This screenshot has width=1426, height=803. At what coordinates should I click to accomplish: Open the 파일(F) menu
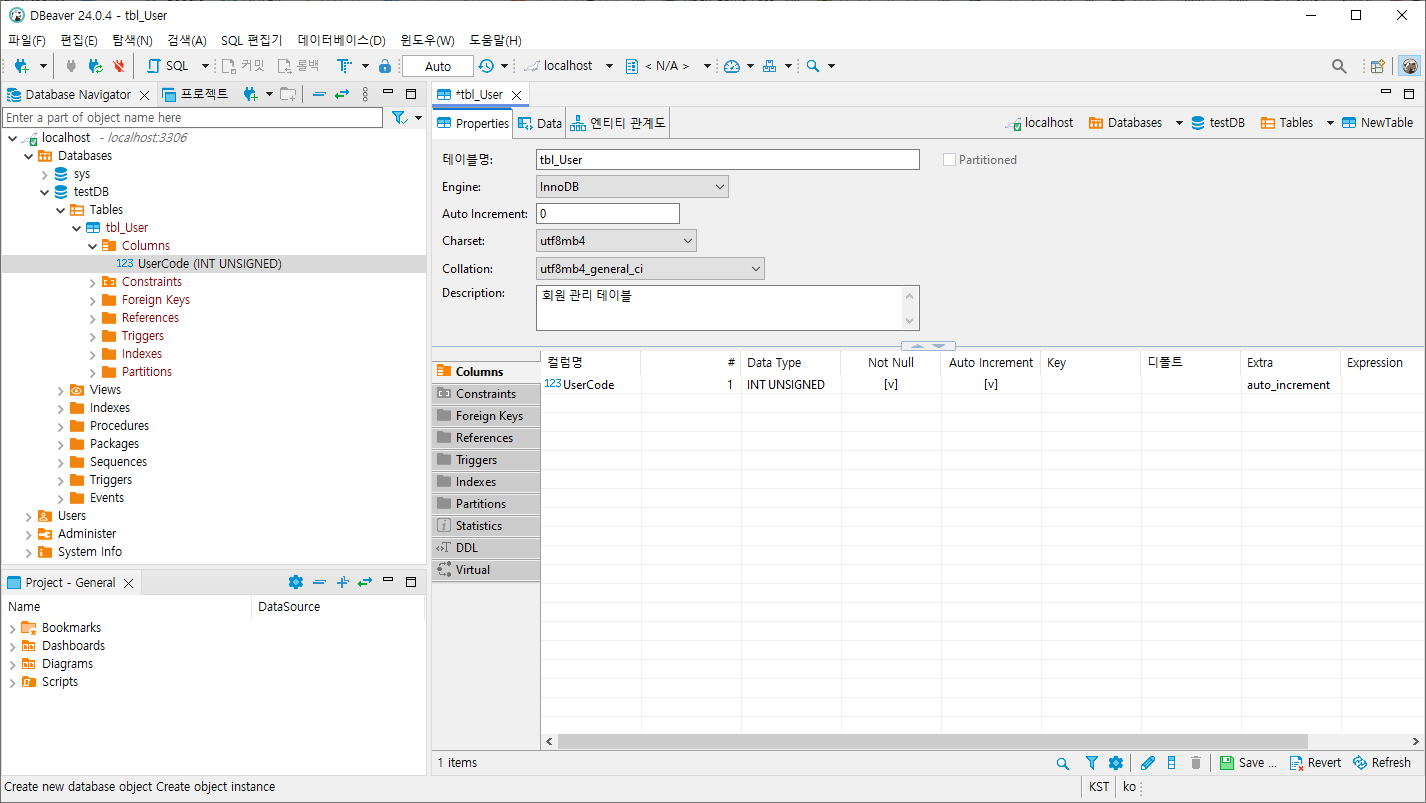27,40
